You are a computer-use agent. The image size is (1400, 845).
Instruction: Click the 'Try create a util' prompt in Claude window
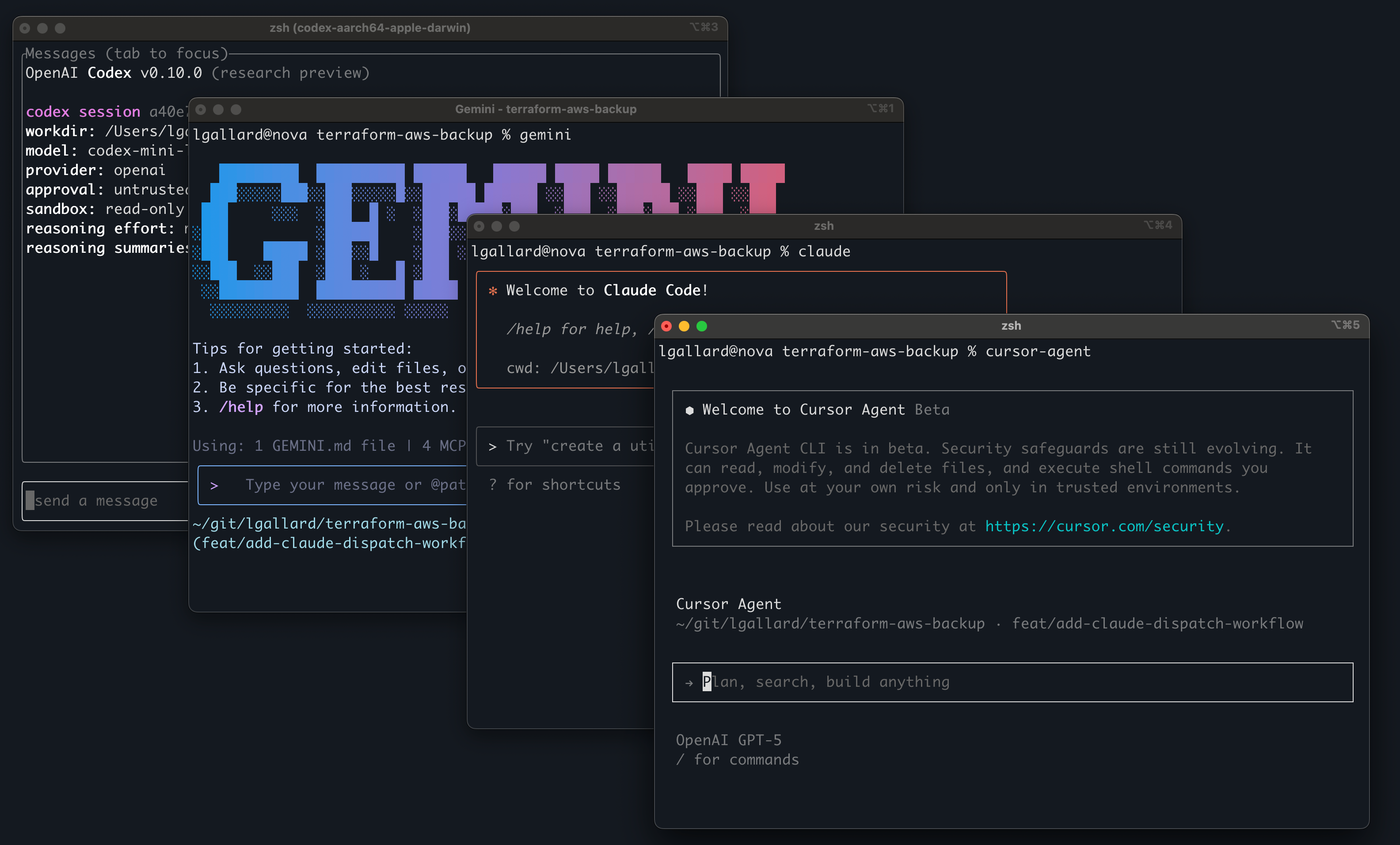pyautogui.click(x=566, y=446)
